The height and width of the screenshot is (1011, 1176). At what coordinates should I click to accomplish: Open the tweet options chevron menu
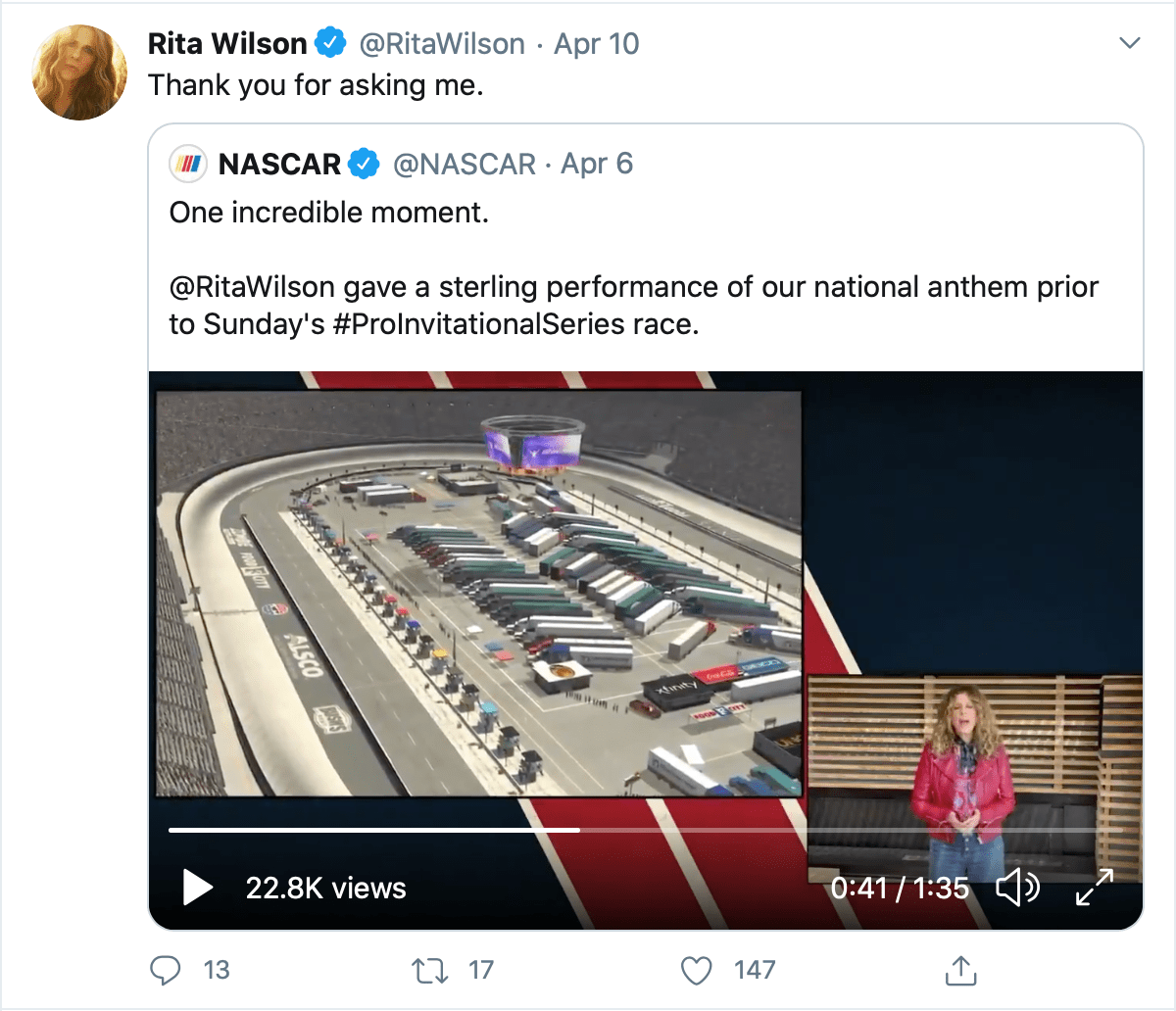[x=1130, y=43]
